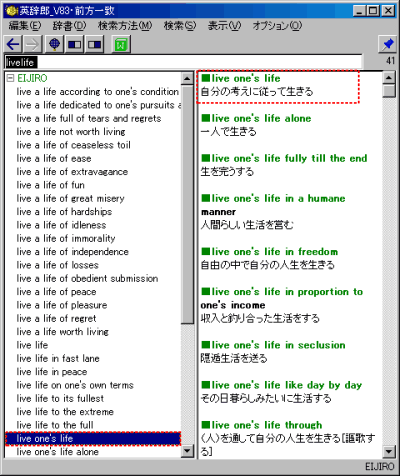Click 'live one's life in seclusion' heading
This screenshot has width=400, height=476.
coord(273,345)
